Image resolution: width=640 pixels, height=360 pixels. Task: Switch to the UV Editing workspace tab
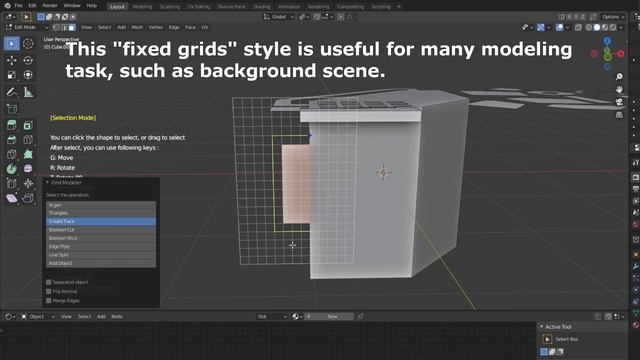pyautogui.click(x=198, y=7)
